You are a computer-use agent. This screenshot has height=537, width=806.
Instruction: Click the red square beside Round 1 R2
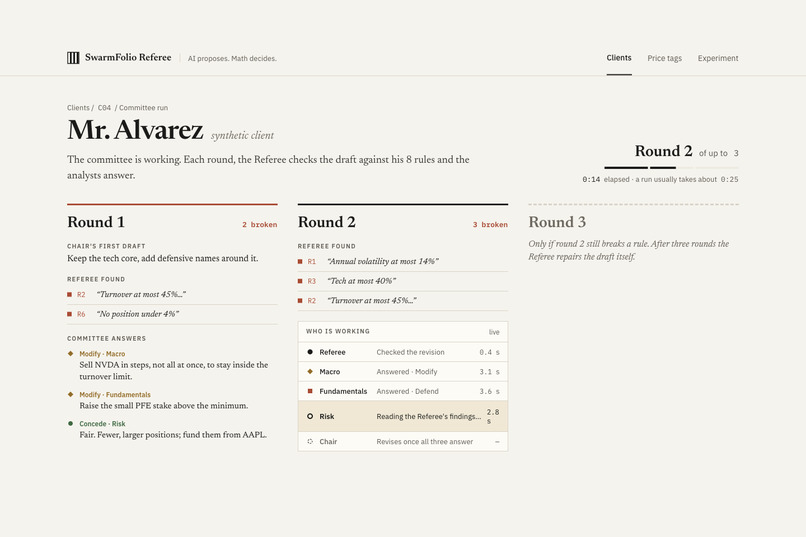pyautogui.click(x=69, y=294)
